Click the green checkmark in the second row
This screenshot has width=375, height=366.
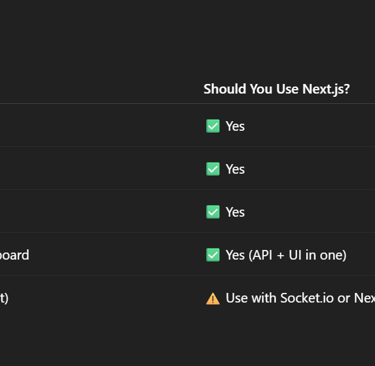[213, 169]
